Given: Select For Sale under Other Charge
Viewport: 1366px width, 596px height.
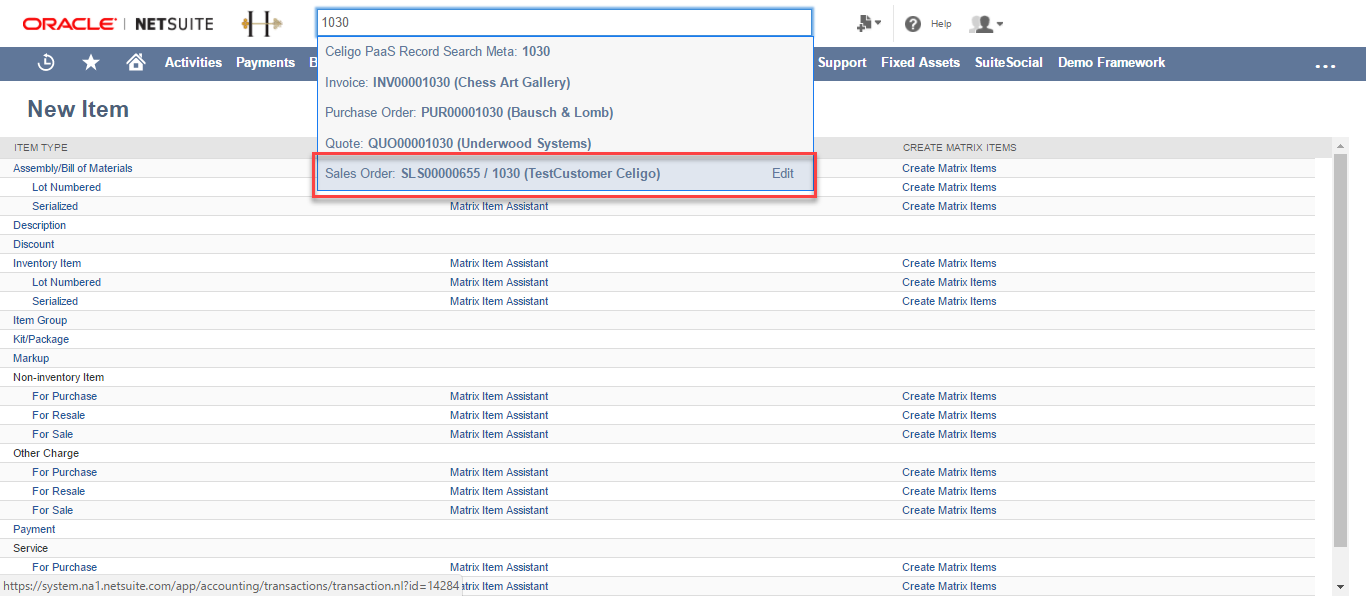Looking at the screenshot, I should click(52, 510).
